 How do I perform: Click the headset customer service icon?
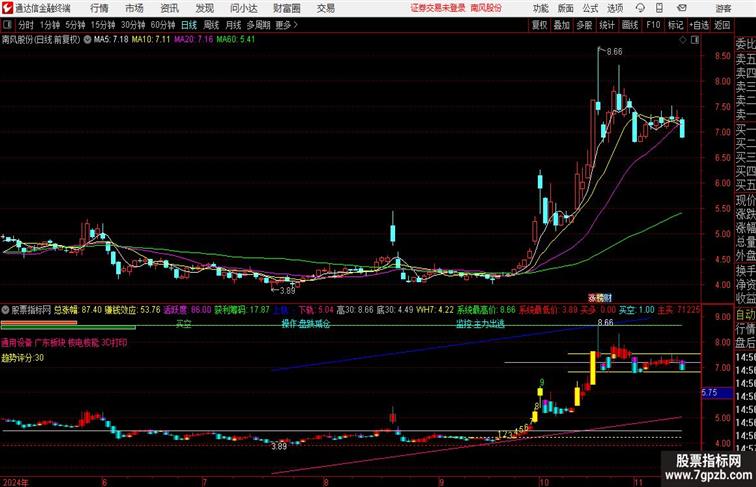point(640,8)
